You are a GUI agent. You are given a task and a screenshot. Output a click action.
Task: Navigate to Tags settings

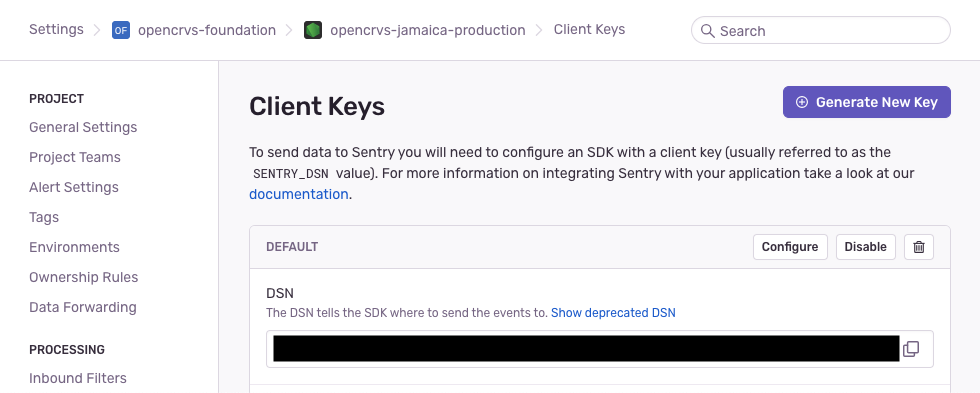point(44,217)
